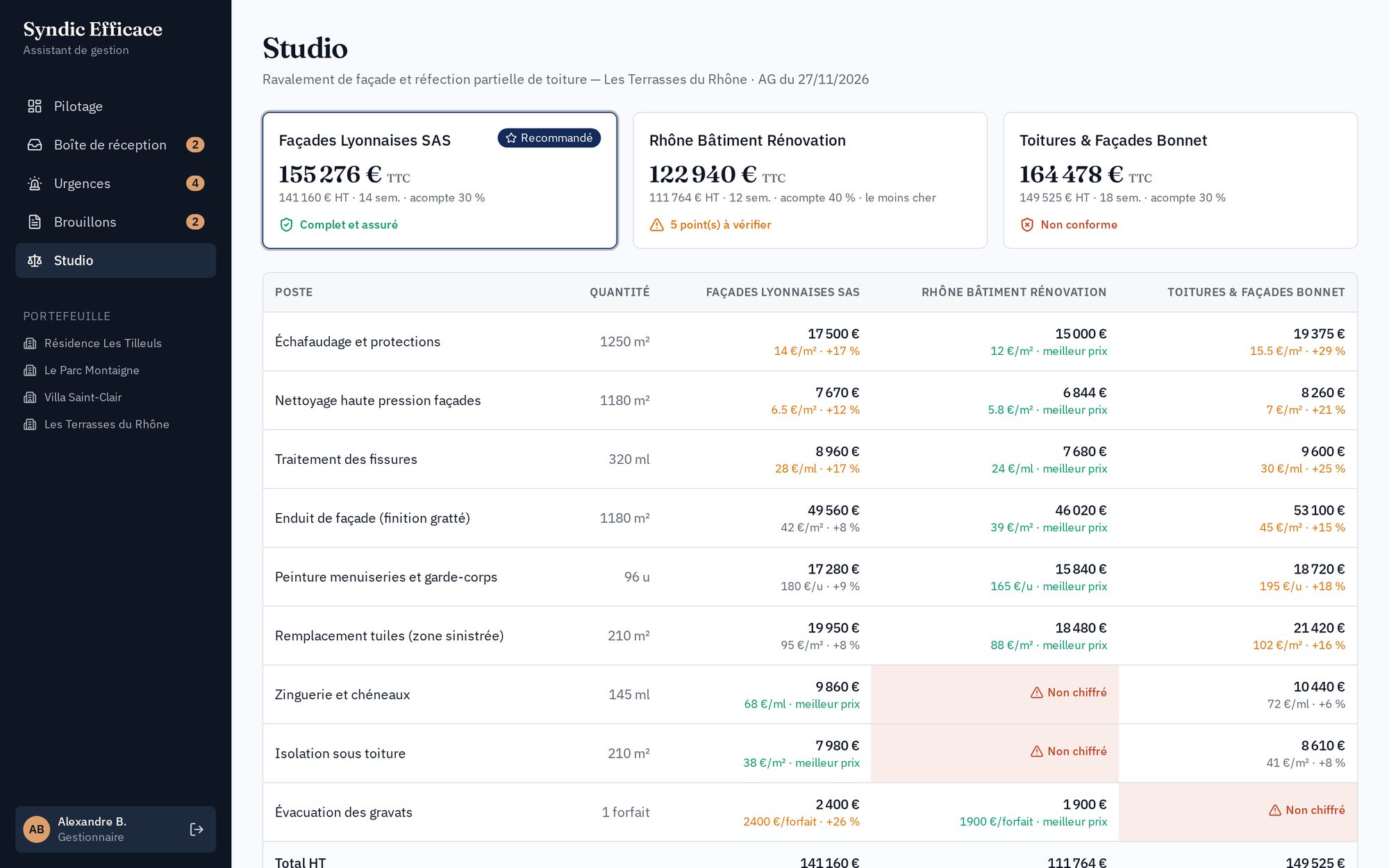Select the Rhône Bâtiment Rénovation quote card
This screenshot has width=1389, height=868.
810,180
